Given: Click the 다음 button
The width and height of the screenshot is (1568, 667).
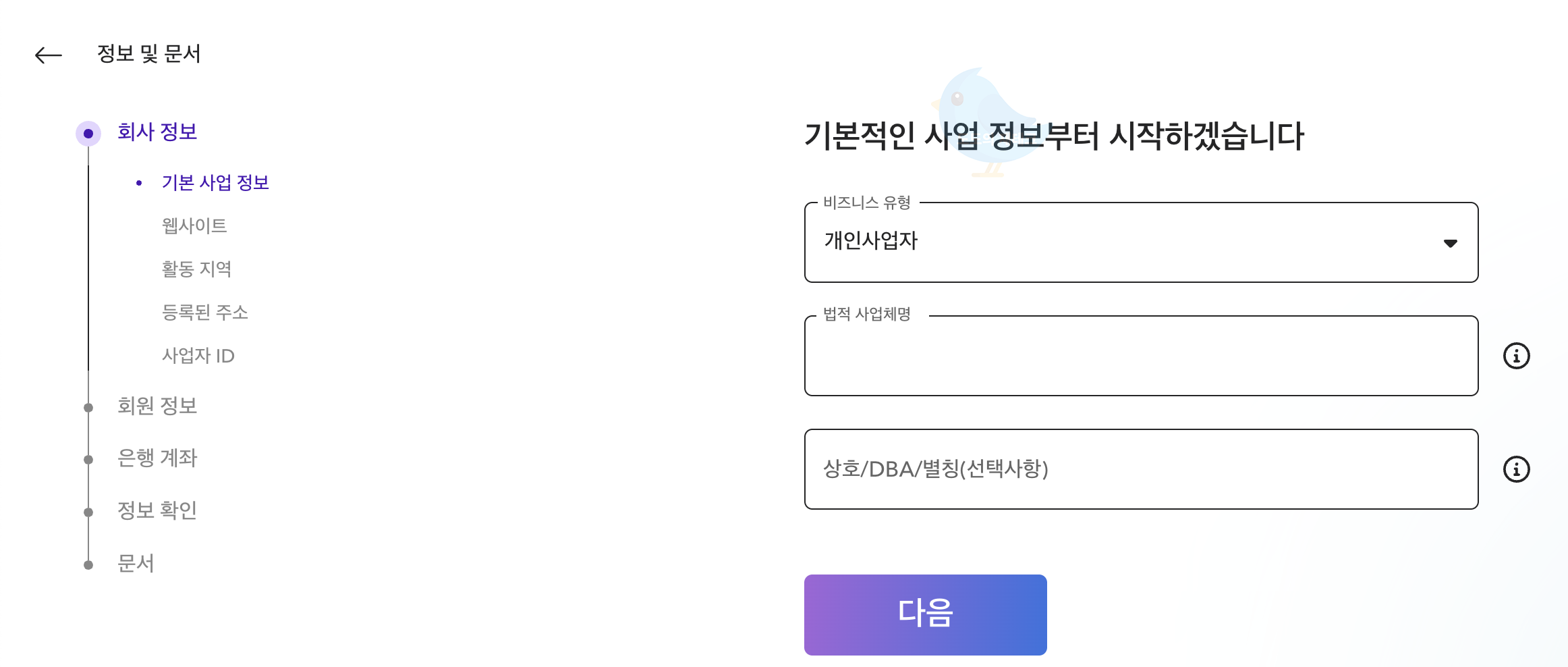Looking at the screenshot, I should pyautogui.click(x=924, y=613).
